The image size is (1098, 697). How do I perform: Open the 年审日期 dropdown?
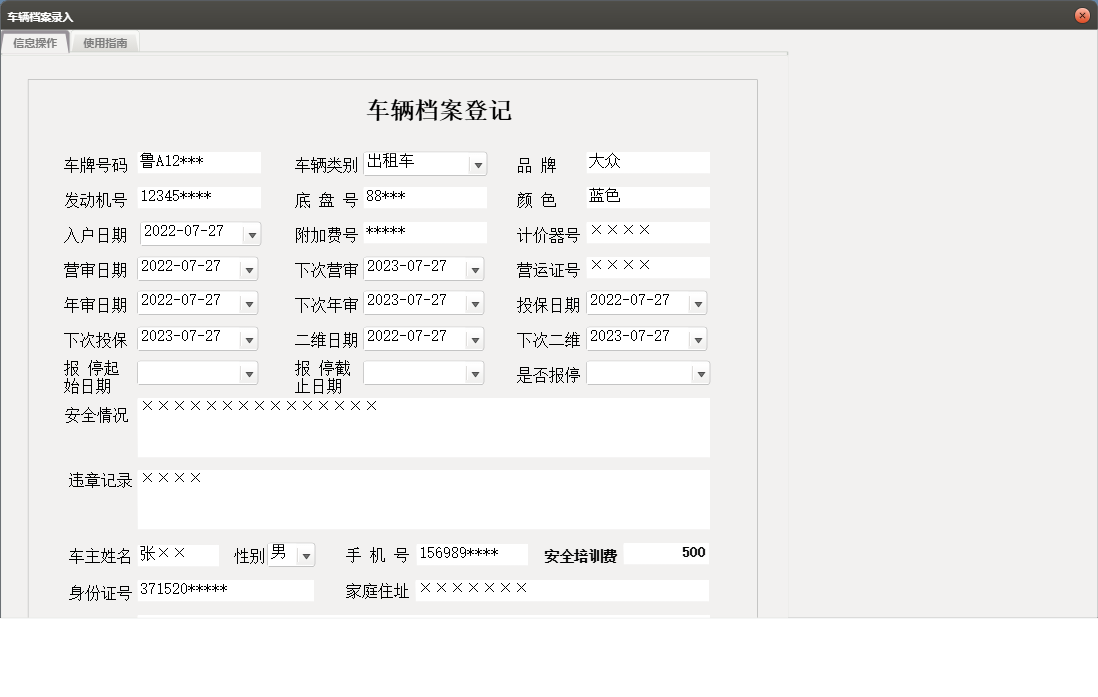249,302
